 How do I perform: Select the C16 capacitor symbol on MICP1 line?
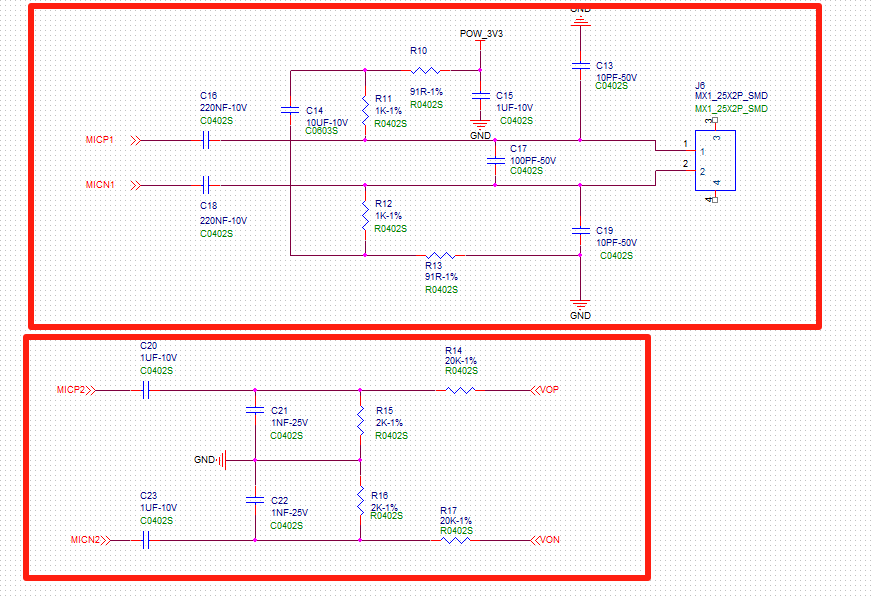205,140
